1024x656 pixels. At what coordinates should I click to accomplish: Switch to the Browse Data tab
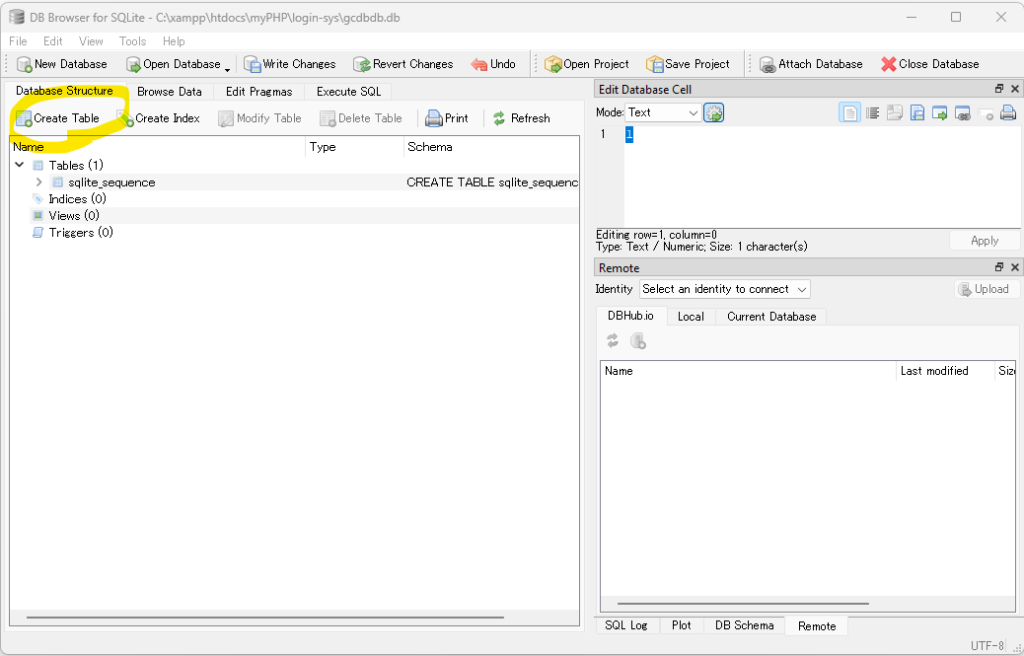coord(169,91)
